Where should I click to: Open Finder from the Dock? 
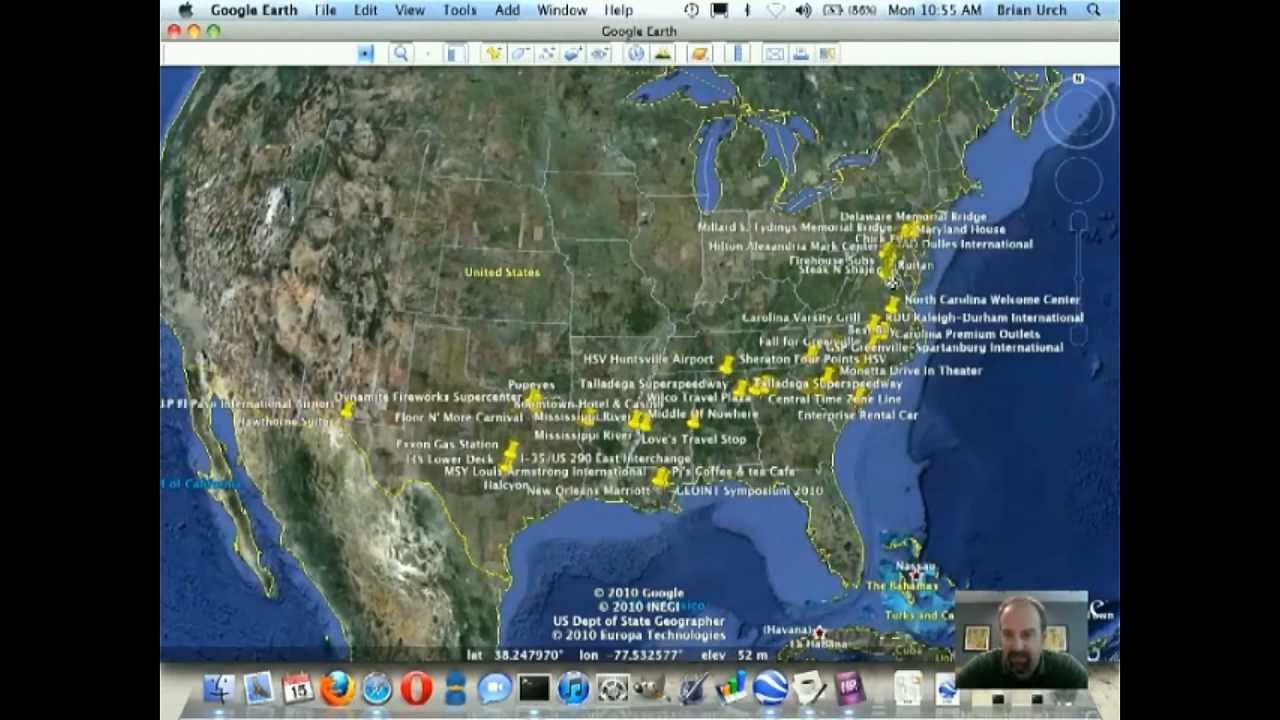(x=219, y=688)
